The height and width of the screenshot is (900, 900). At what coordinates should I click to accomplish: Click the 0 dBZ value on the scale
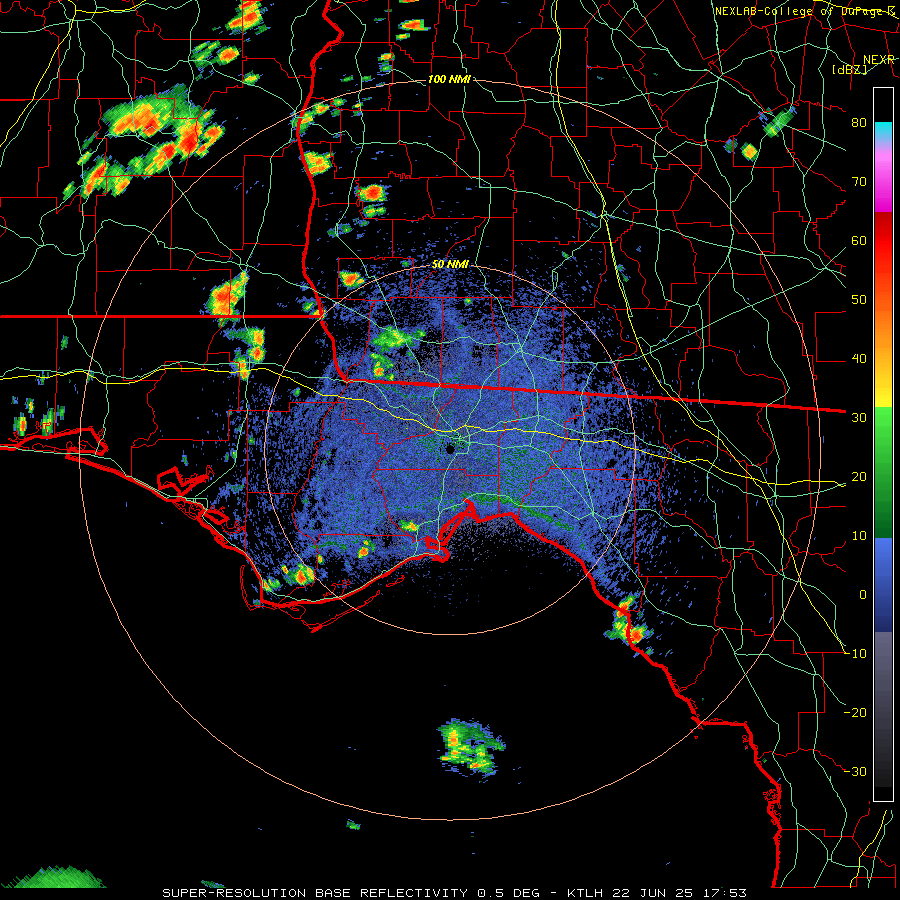point(863,595)
